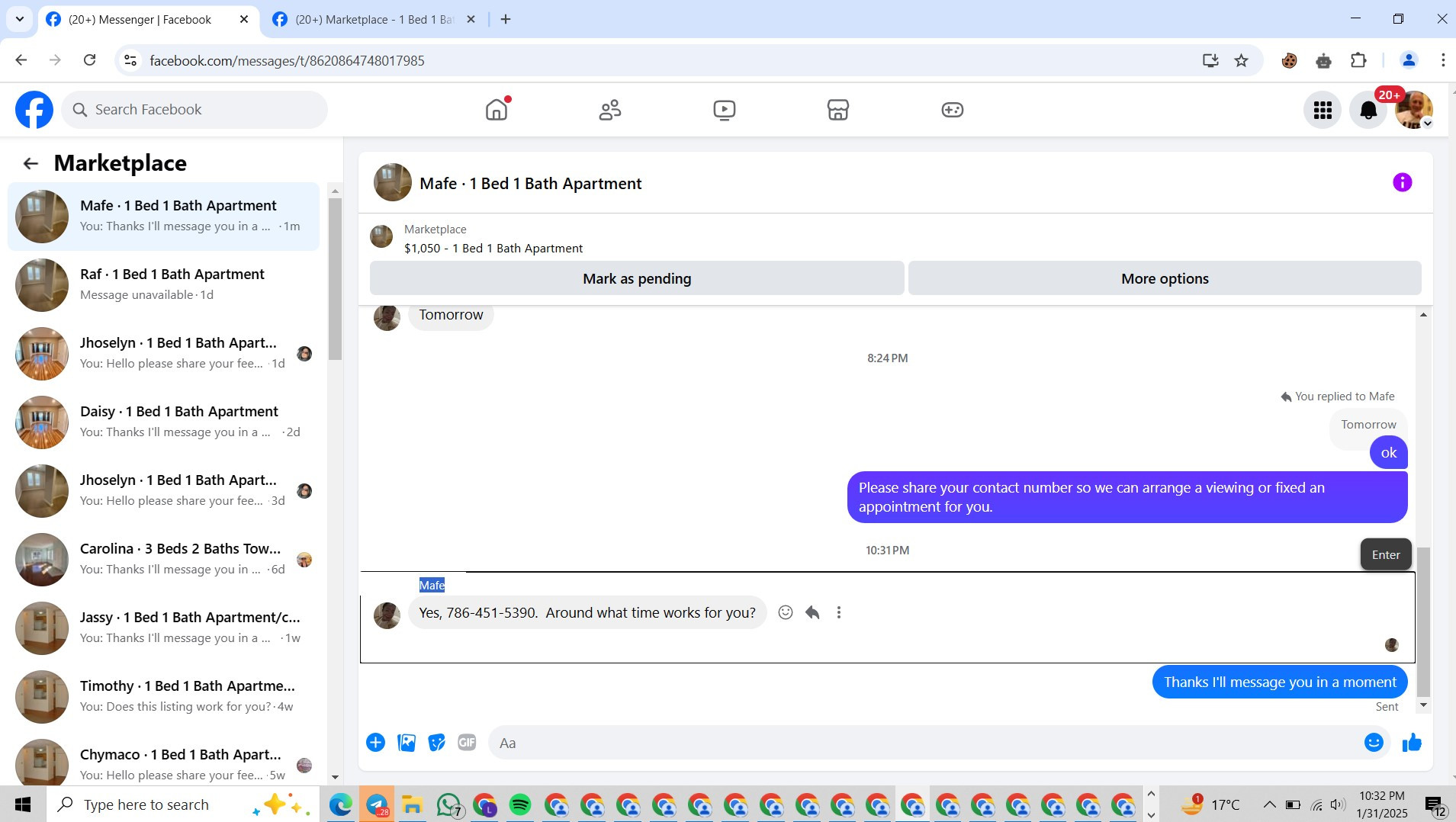The height and width of the screenshot is (822, 1456).
Task: Open Jassy 1 Bed 1 Bath conversation
Action: [163, 628]
